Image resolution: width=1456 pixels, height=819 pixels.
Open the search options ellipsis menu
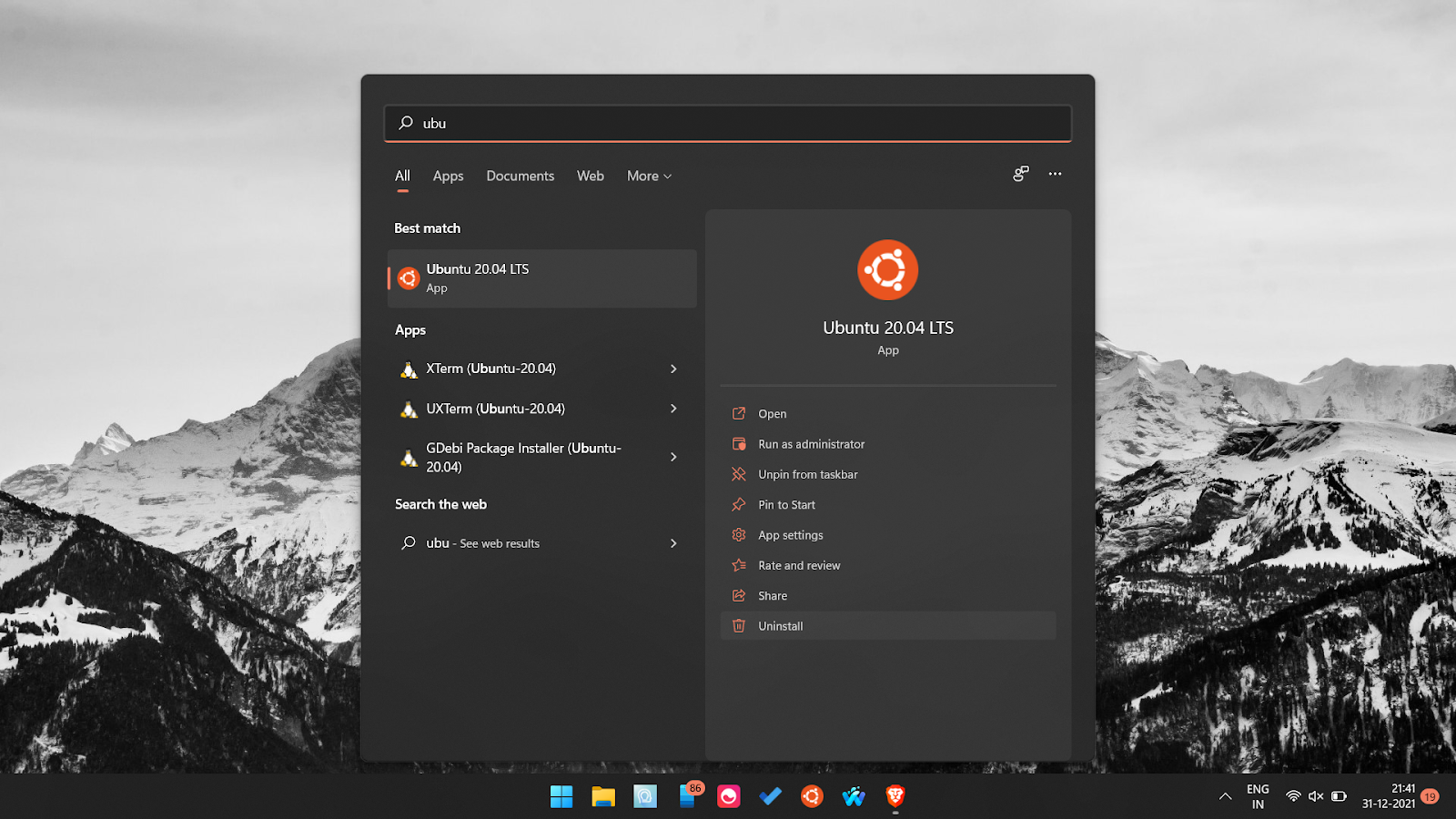1055,174
